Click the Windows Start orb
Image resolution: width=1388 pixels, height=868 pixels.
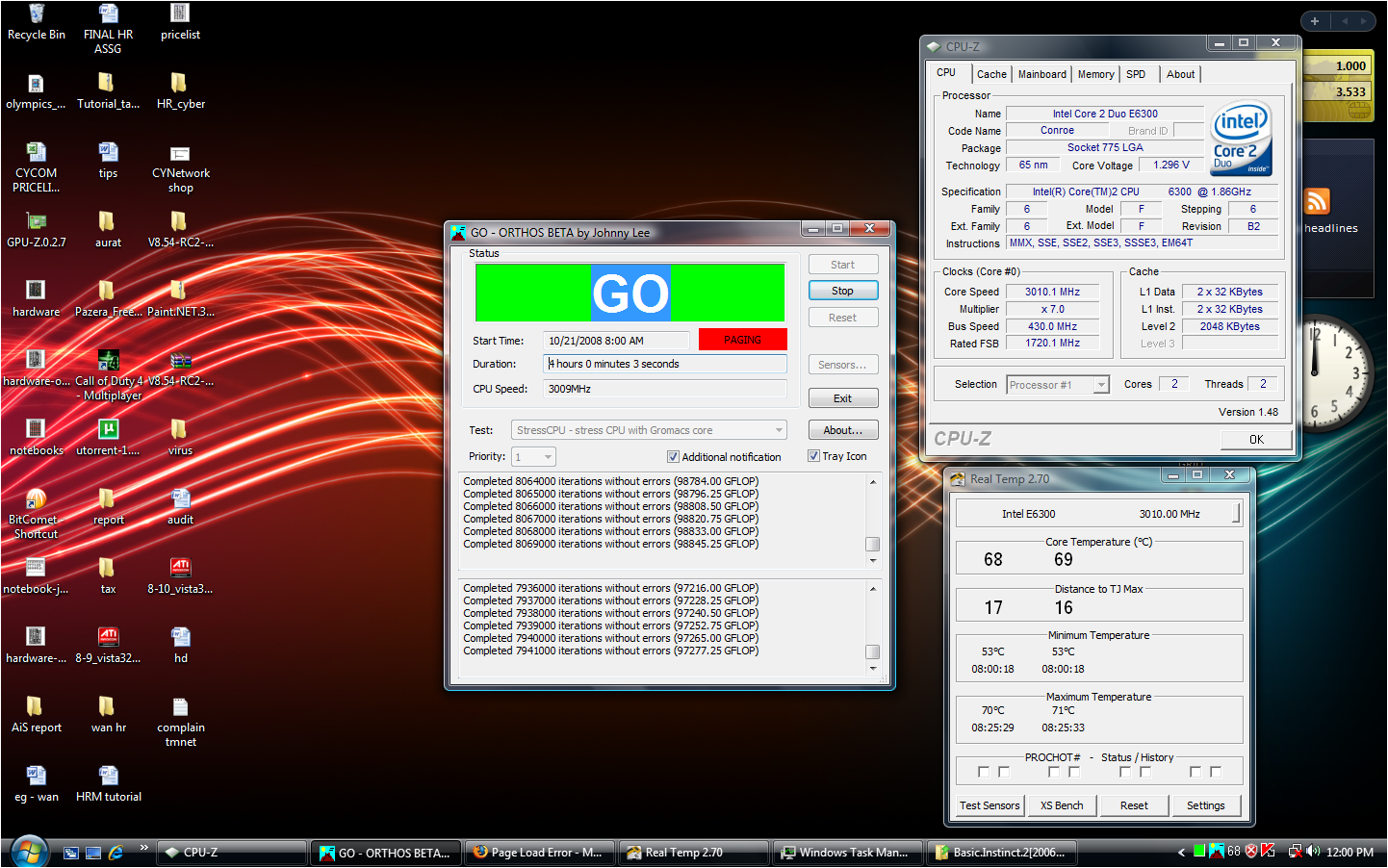point(28,852)
